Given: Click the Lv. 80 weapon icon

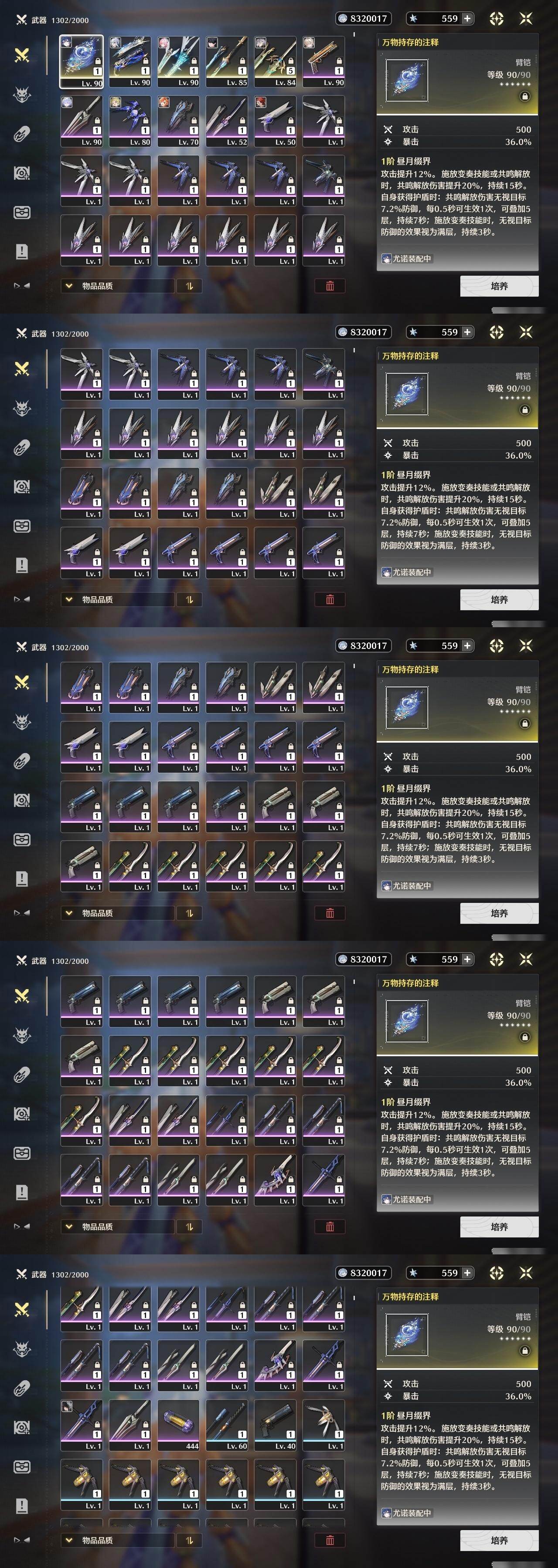Looking at the screenshot, I should pos(130,121).
